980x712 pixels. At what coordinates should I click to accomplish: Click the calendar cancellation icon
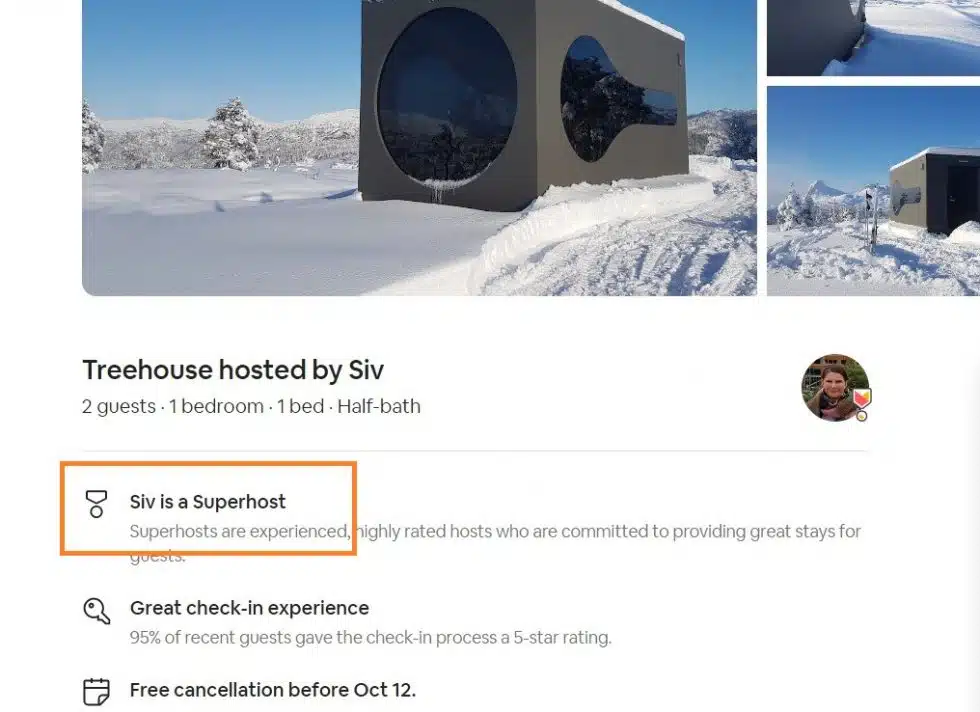(96, 692)
